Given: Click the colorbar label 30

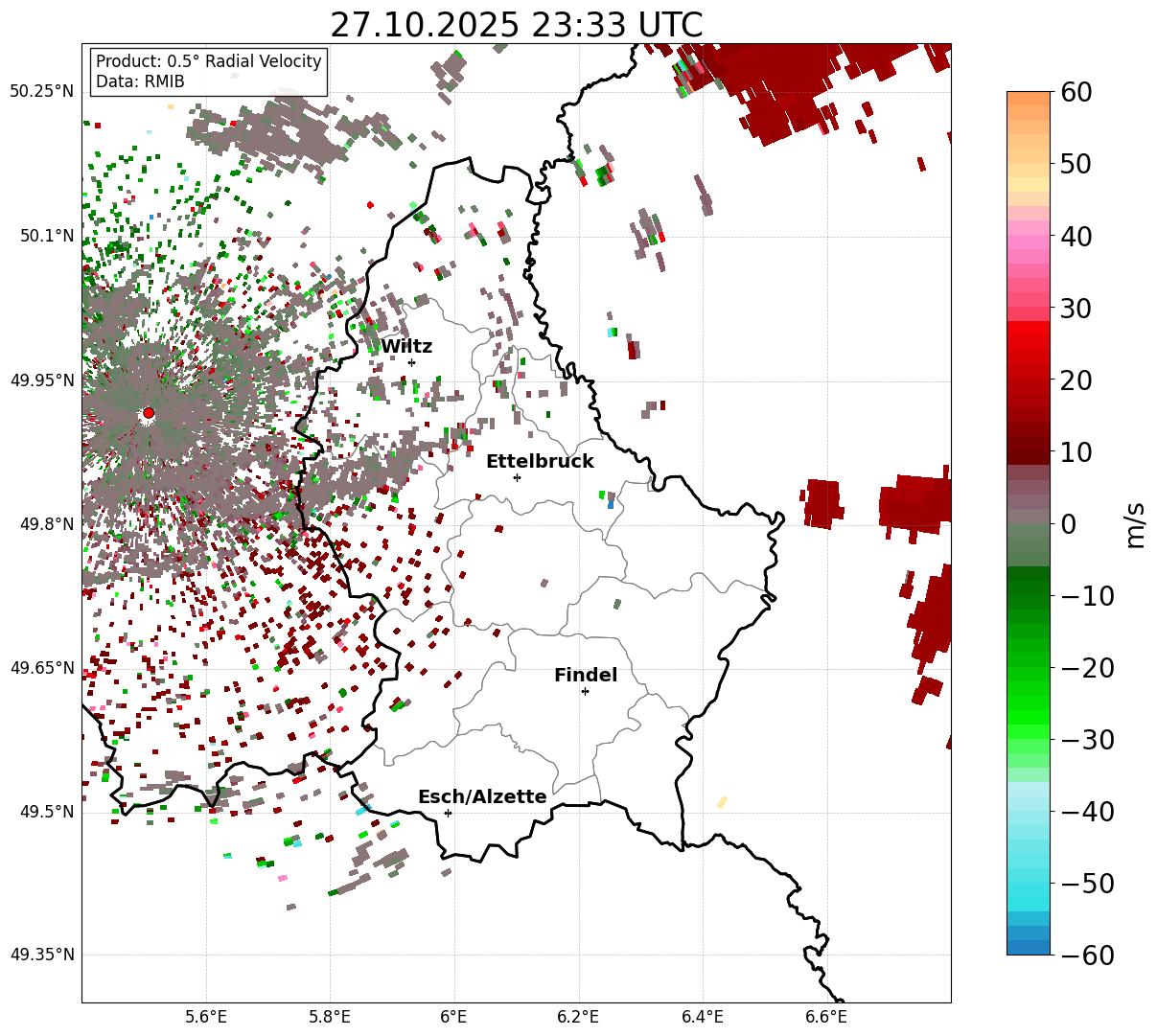Looking at the screenshot, I should pyautogui.click(x=1075, y=308).
